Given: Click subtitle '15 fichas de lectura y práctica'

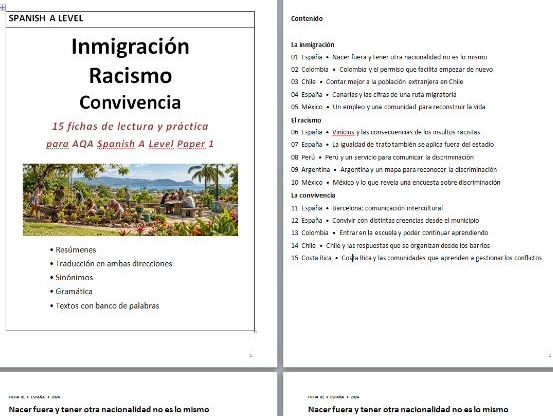Looking at the screenshot, I should coord(130,126).
